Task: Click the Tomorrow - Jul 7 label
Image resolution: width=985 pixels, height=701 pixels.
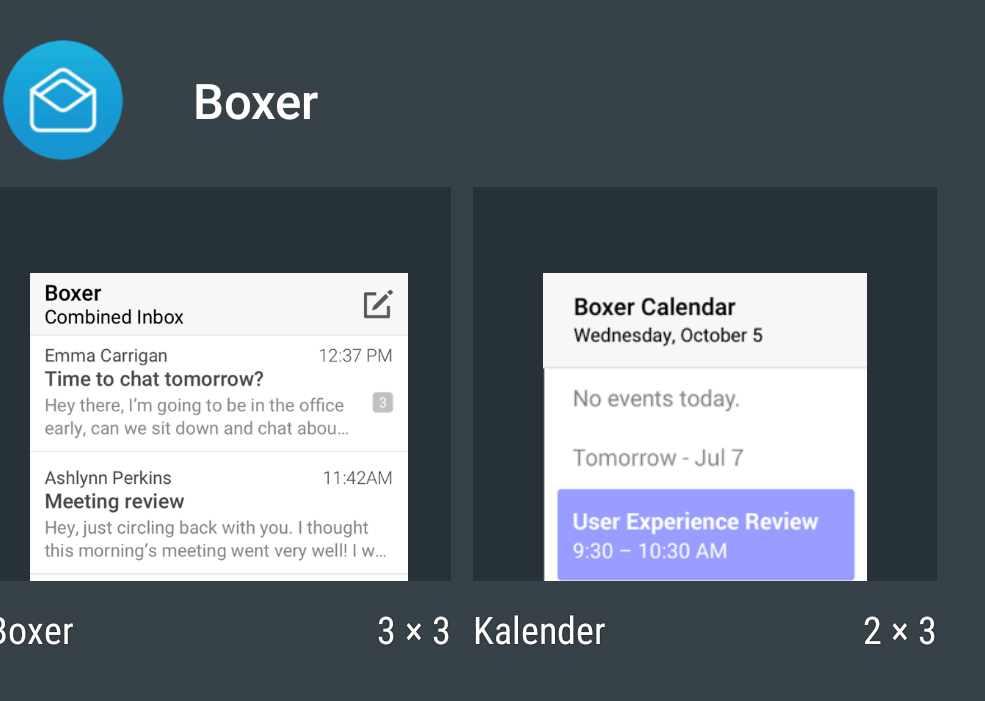Action: (658, 458)
